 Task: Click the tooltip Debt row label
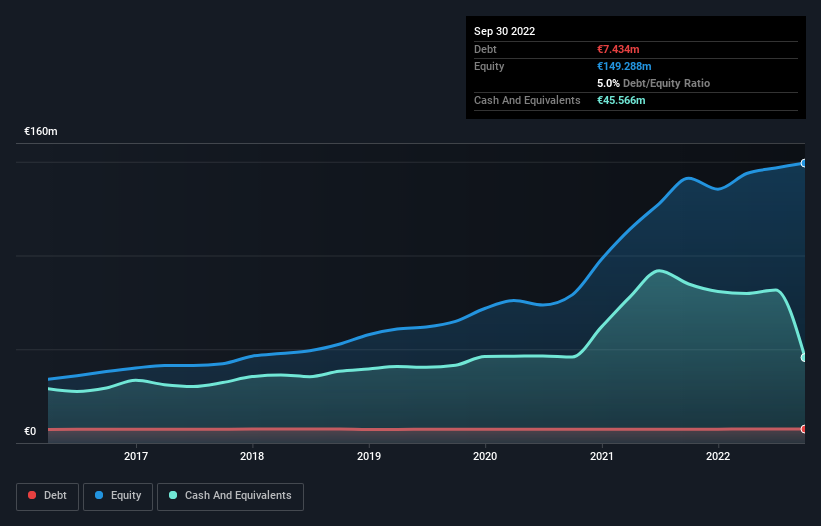coord(485,49)
